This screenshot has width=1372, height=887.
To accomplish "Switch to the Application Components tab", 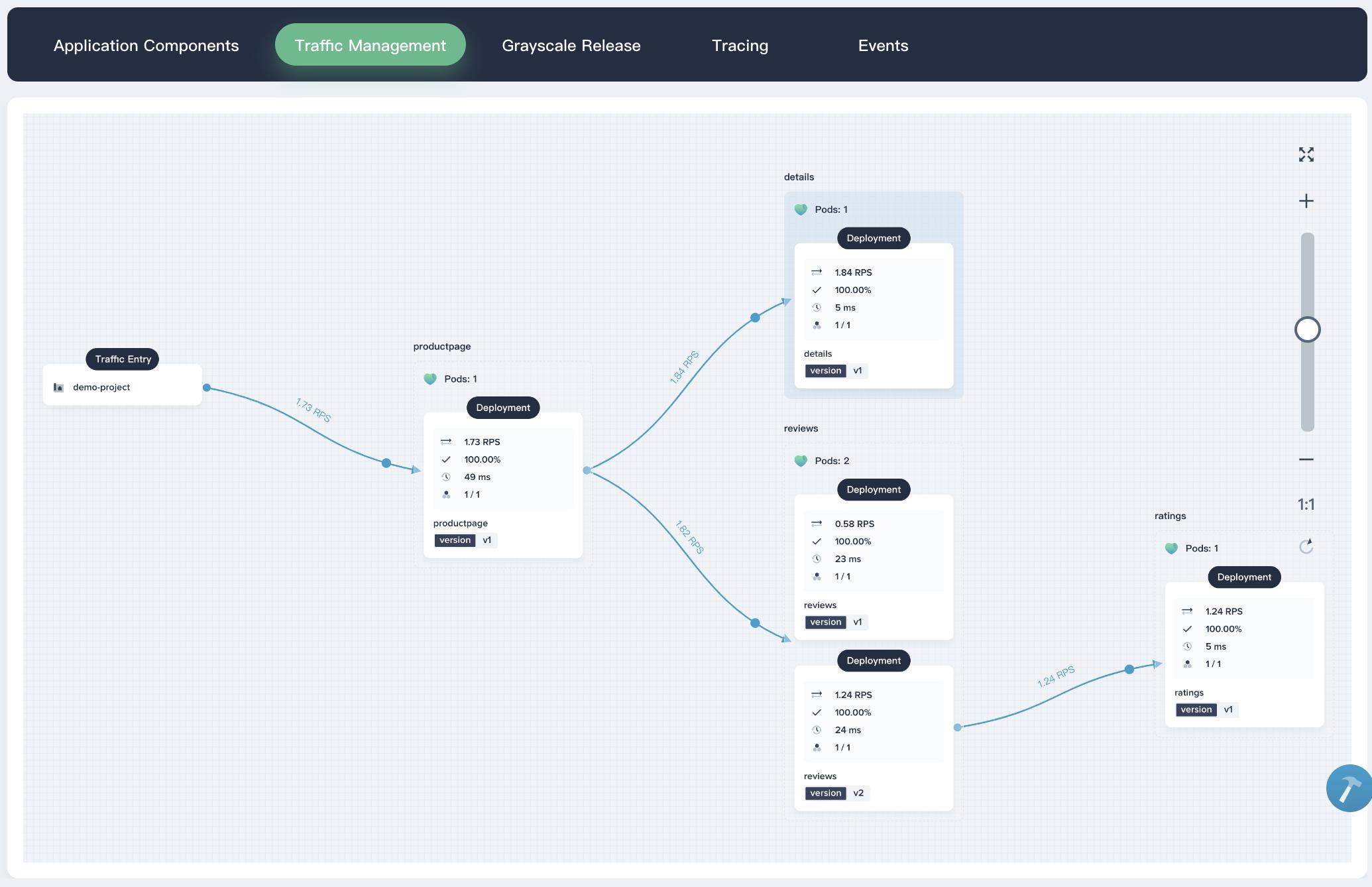I will (146, 44).
